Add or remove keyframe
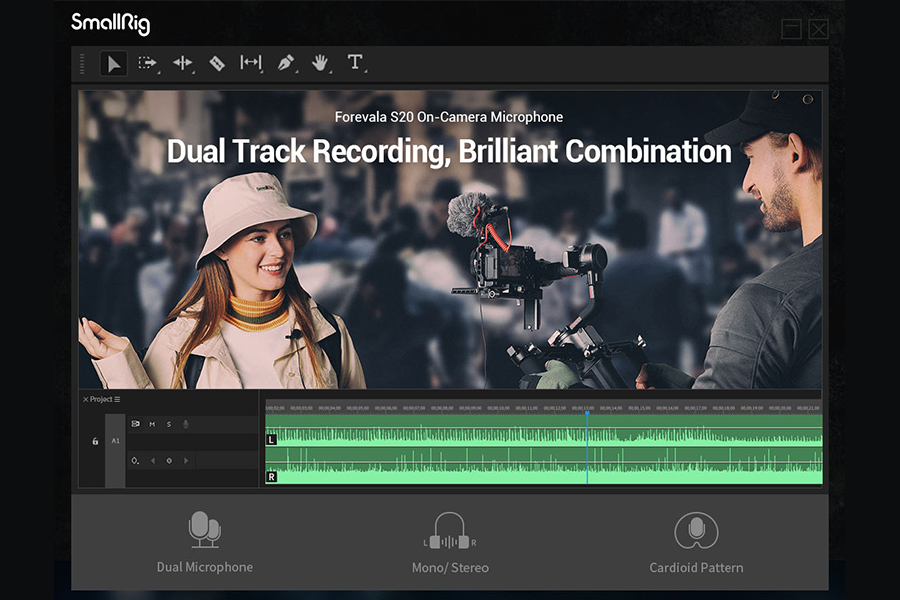 (x=169, y=460)
